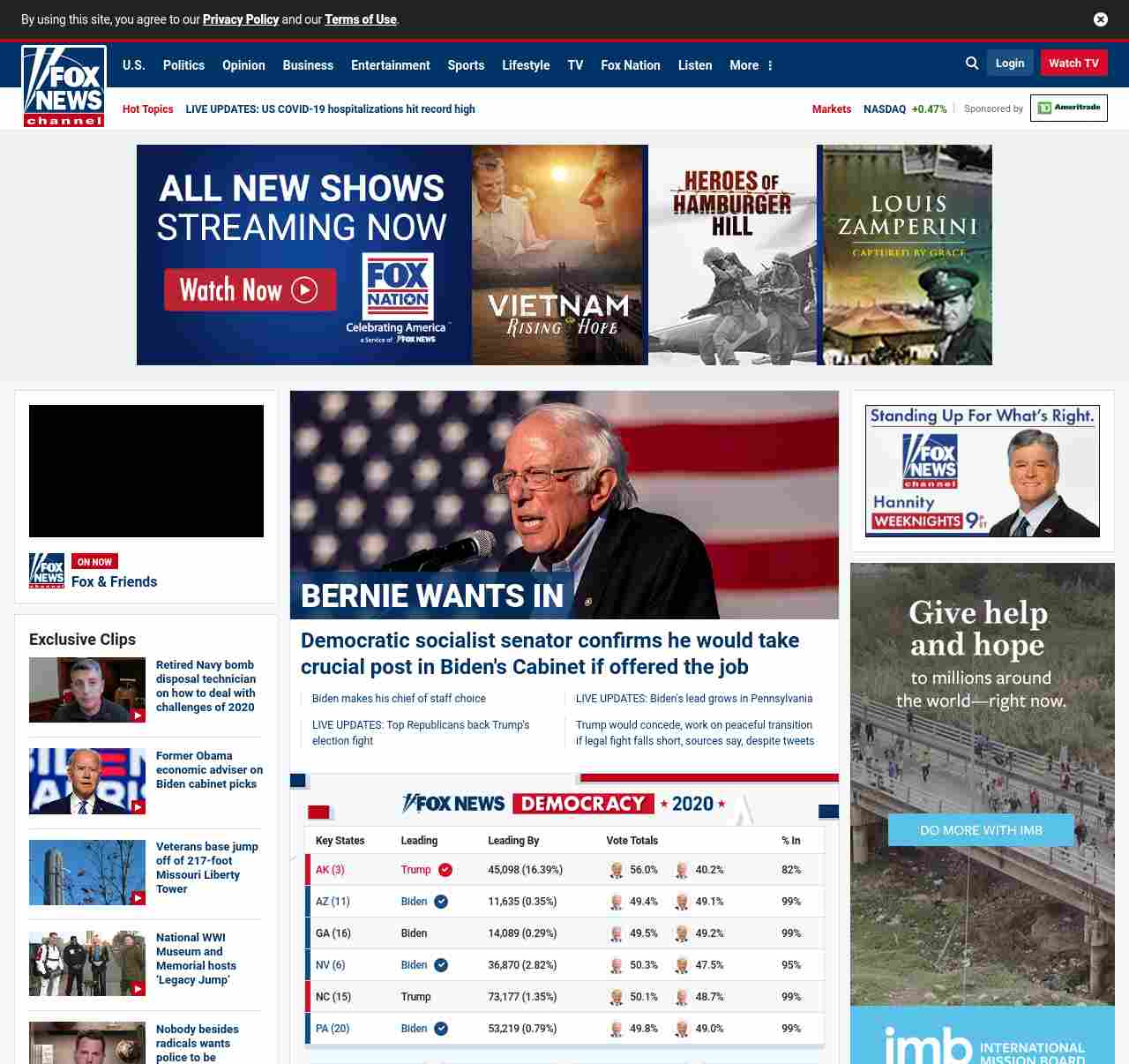Click the Watch Now play button
This screenshot has width=1129, height=1064.
[250, 290]
